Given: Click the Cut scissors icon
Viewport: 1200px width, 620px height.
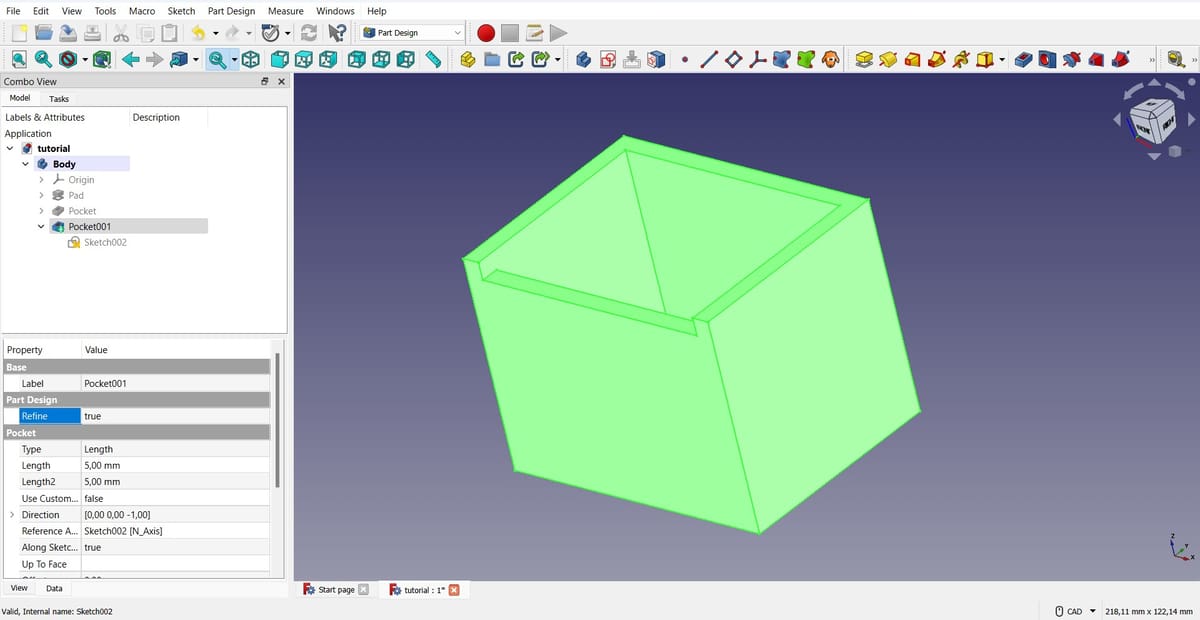Looking at the screenshot, I should click(121, 33).
